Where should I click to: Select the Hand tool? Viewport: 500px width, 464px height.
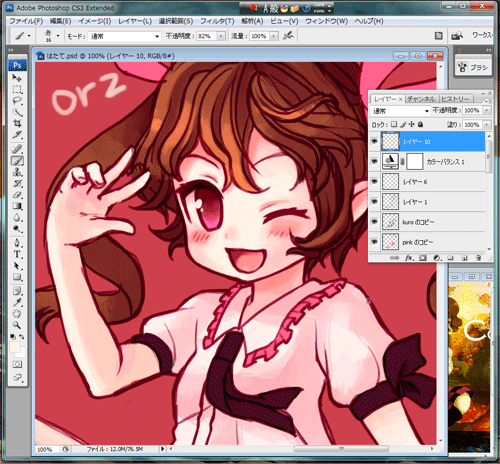pos(17,314)
